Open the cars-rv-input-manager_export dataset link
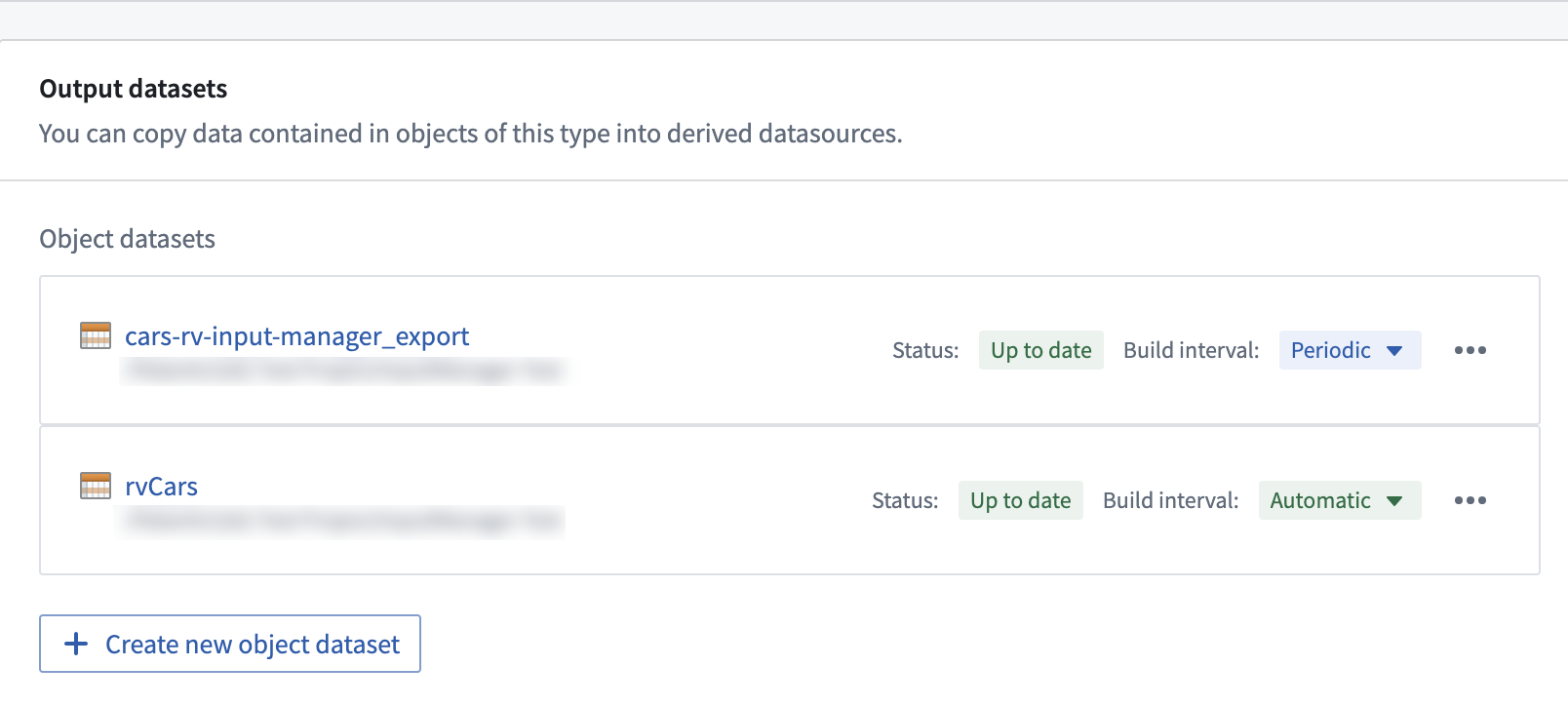The height and width of the screenshot is (706, 1568). click(x=296, y=336)
